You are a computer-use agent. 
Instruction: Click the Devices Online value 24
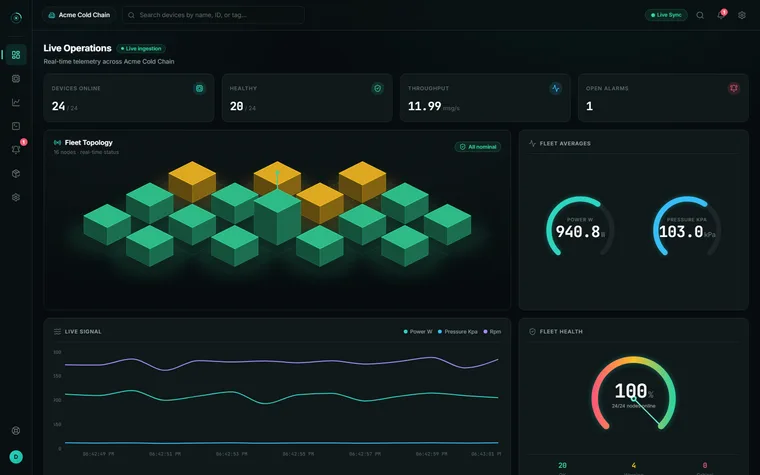tap(59, 106)
